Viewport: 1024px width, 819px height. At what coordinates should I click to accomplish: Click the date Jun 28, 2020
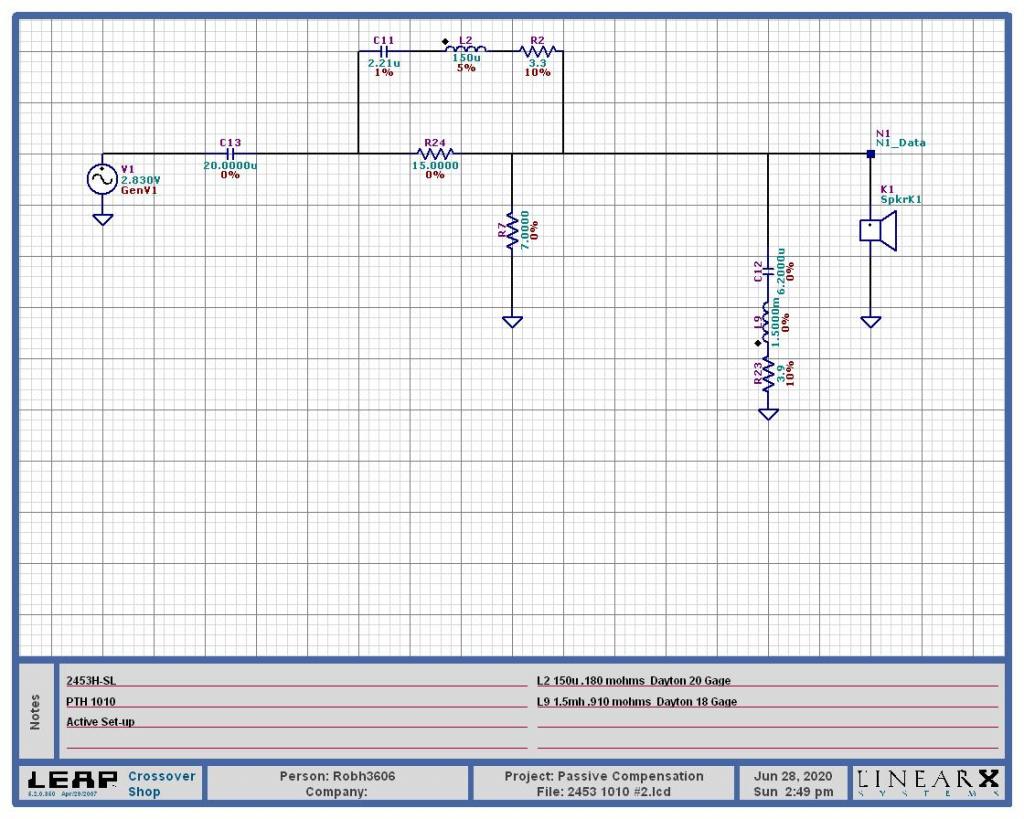793,776
